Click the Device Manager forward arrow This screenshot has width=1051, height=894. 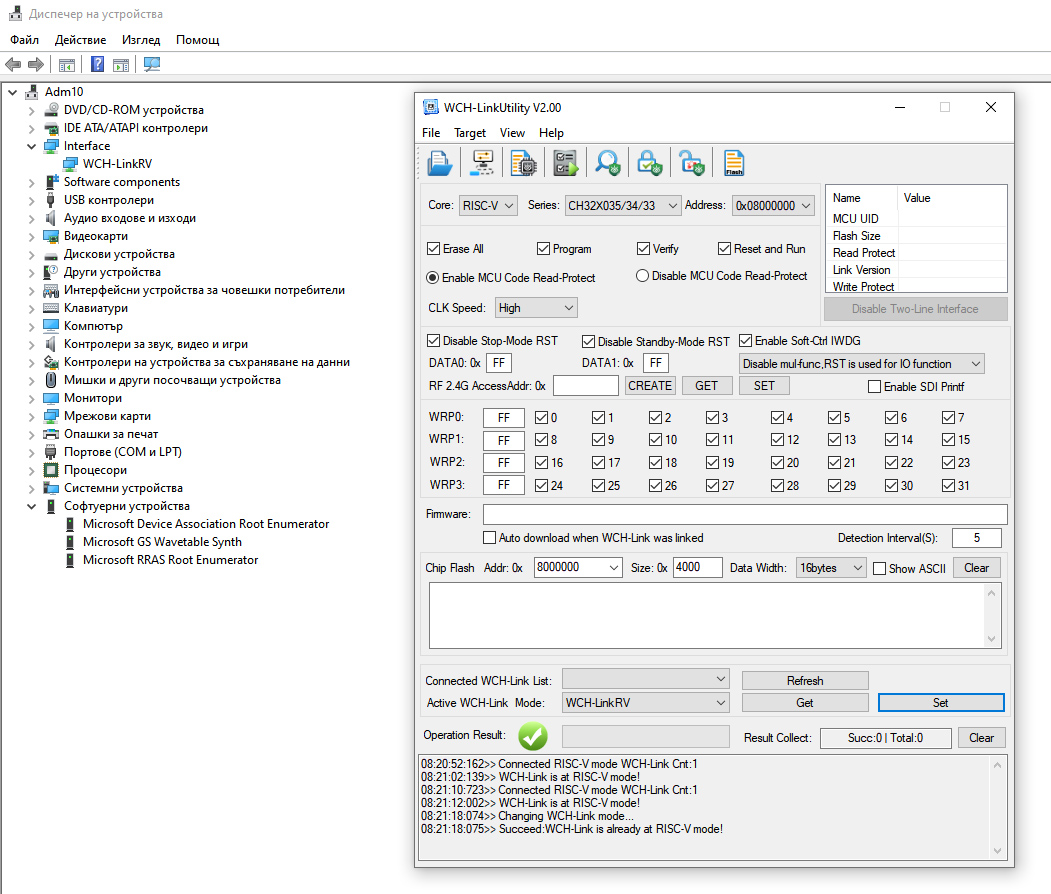(36, 64)
